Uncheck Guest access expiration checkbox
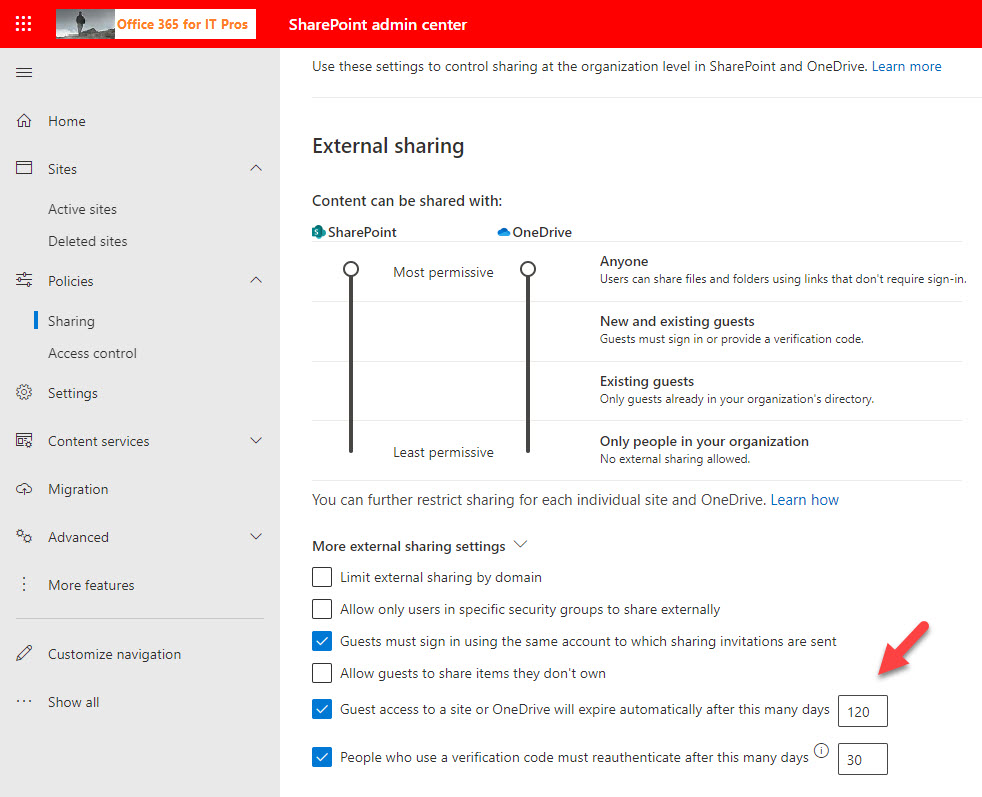982x797 pixels. tap(322, 710)
